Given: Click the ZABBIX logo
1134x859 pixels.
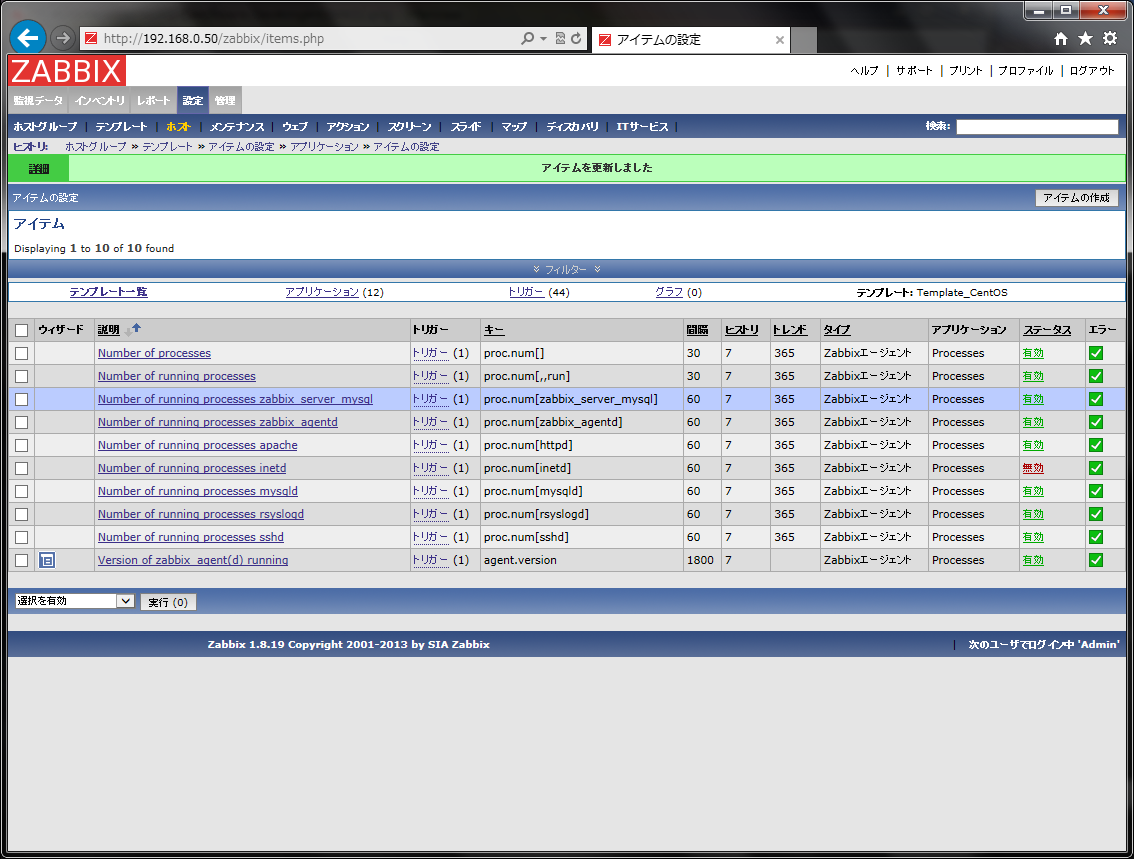Looking at the screenshot, I should pos(67,71).
